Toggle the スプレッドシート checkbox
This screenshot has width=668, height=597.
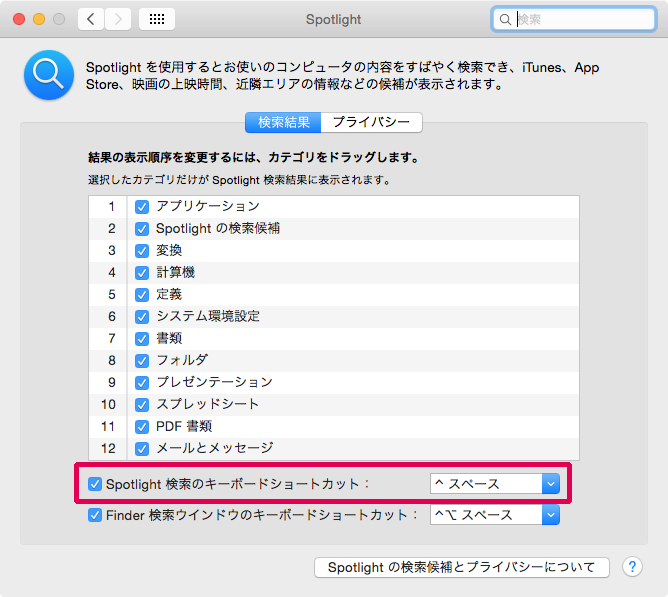coord(142,405)
